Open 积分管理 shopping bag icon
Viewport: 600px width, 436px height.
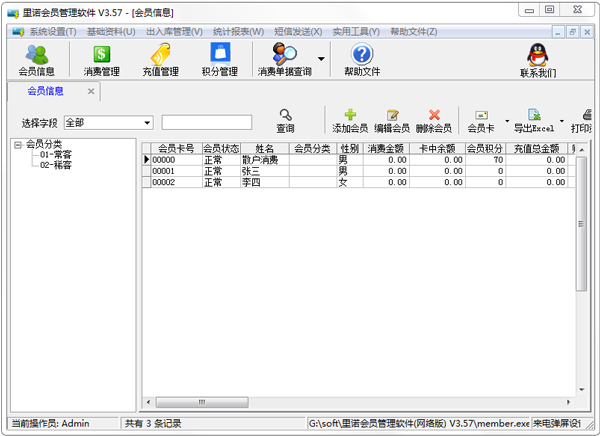pos(220,53)
